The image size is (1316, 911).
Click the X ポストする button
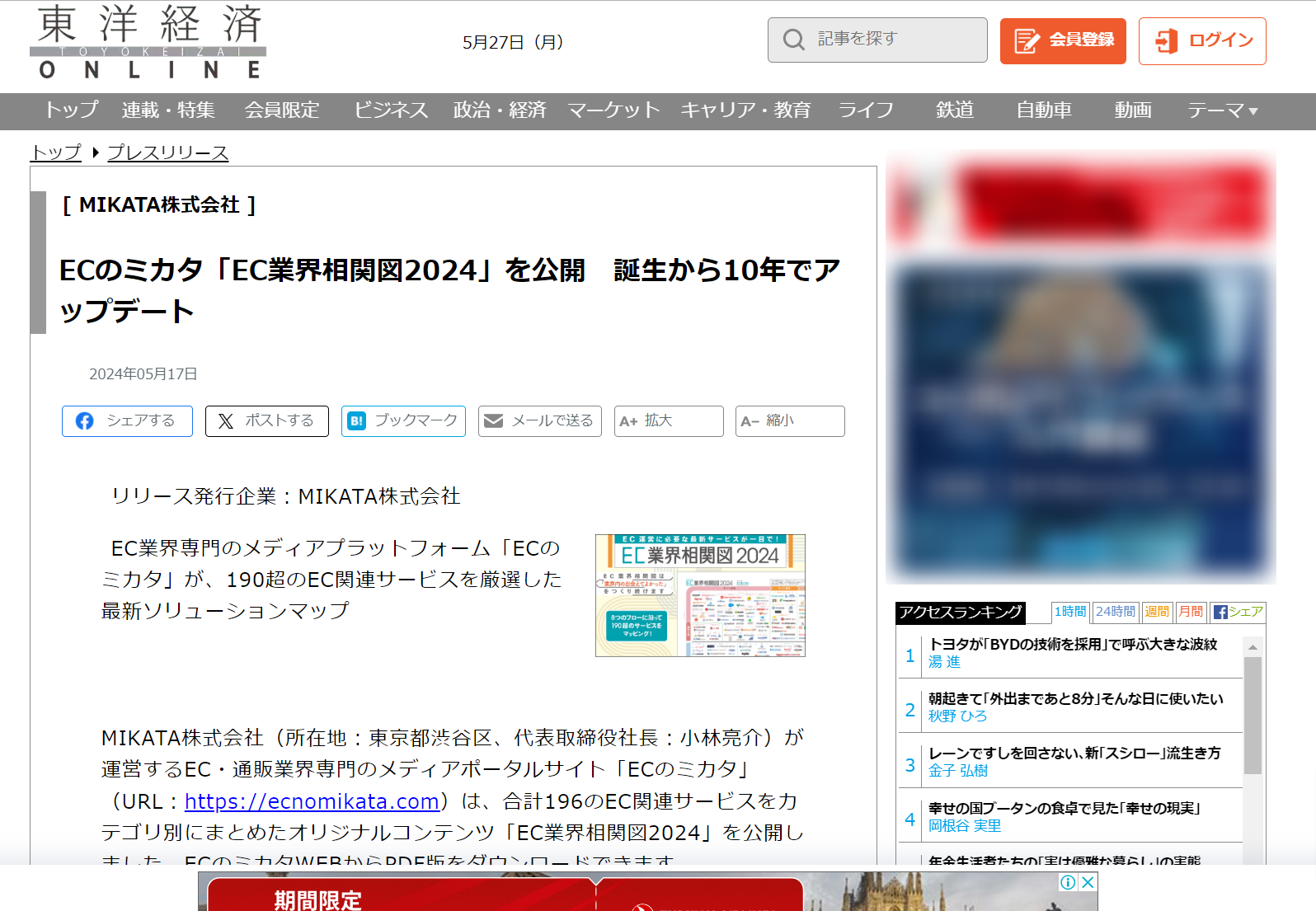click(x=267, y=421)
